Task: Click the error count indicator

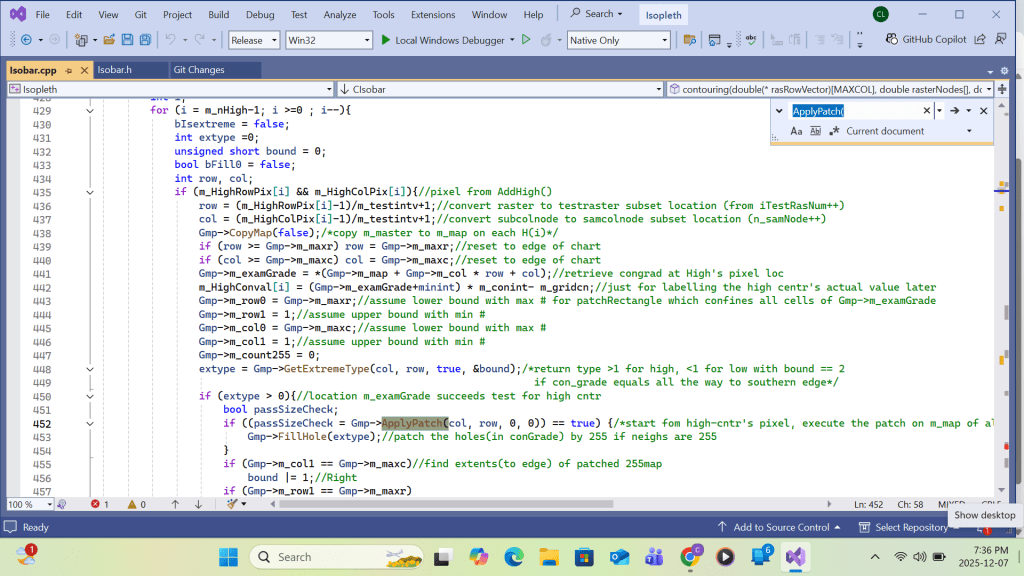Action: click(x=100, y=504)
